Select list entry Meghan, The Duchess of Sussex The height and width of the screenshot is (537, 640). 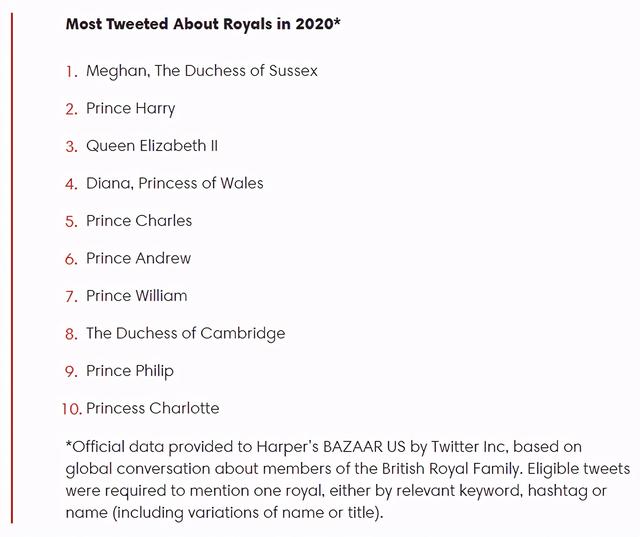tap(202, 71)
